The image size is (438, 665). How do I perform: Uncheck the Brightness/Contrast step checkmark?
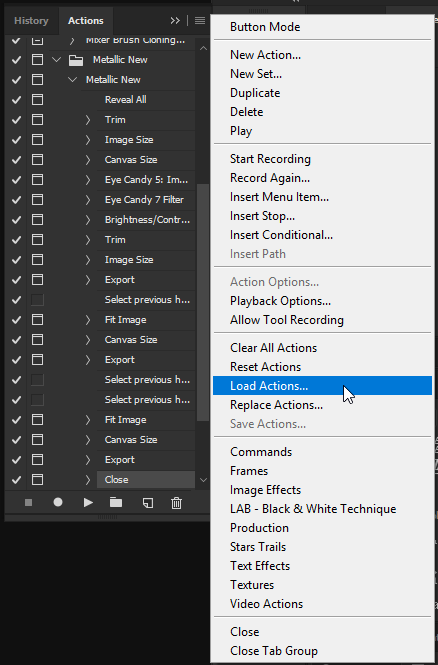tap(16, 220)
